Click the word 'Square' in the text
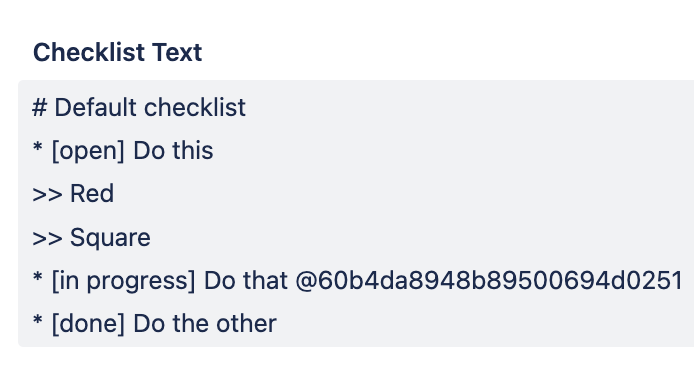This screenshot has width=694, height=388. (x=110, y=238)
